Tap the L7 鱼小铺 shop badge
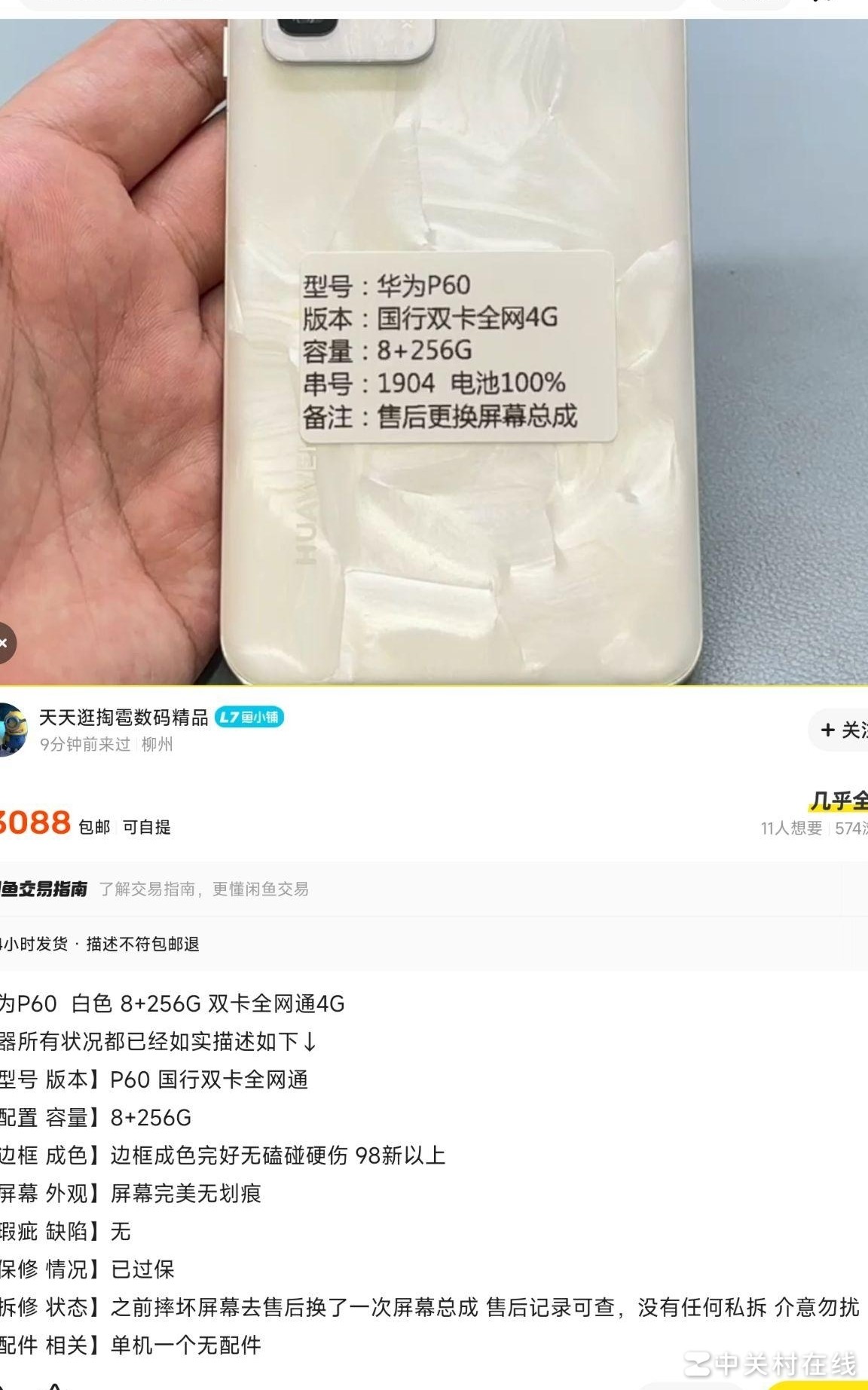Viewport: 868px width, 1390px height. coord(249,717)
